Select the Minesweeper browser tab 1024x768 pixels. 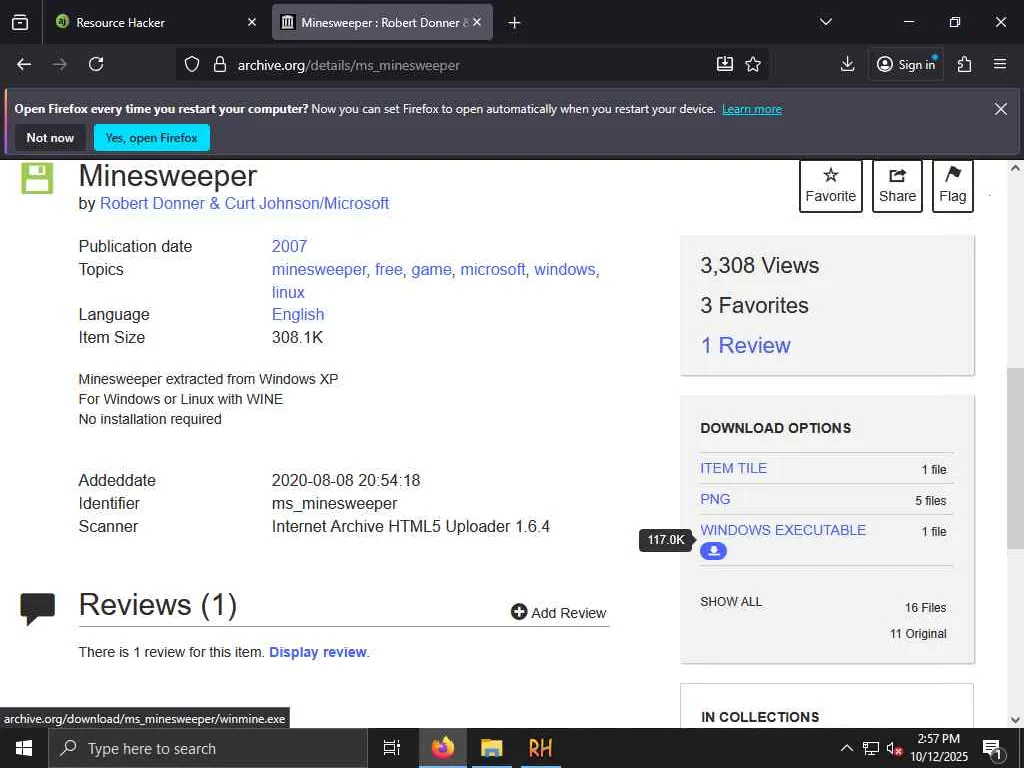[x=382, y=22]
